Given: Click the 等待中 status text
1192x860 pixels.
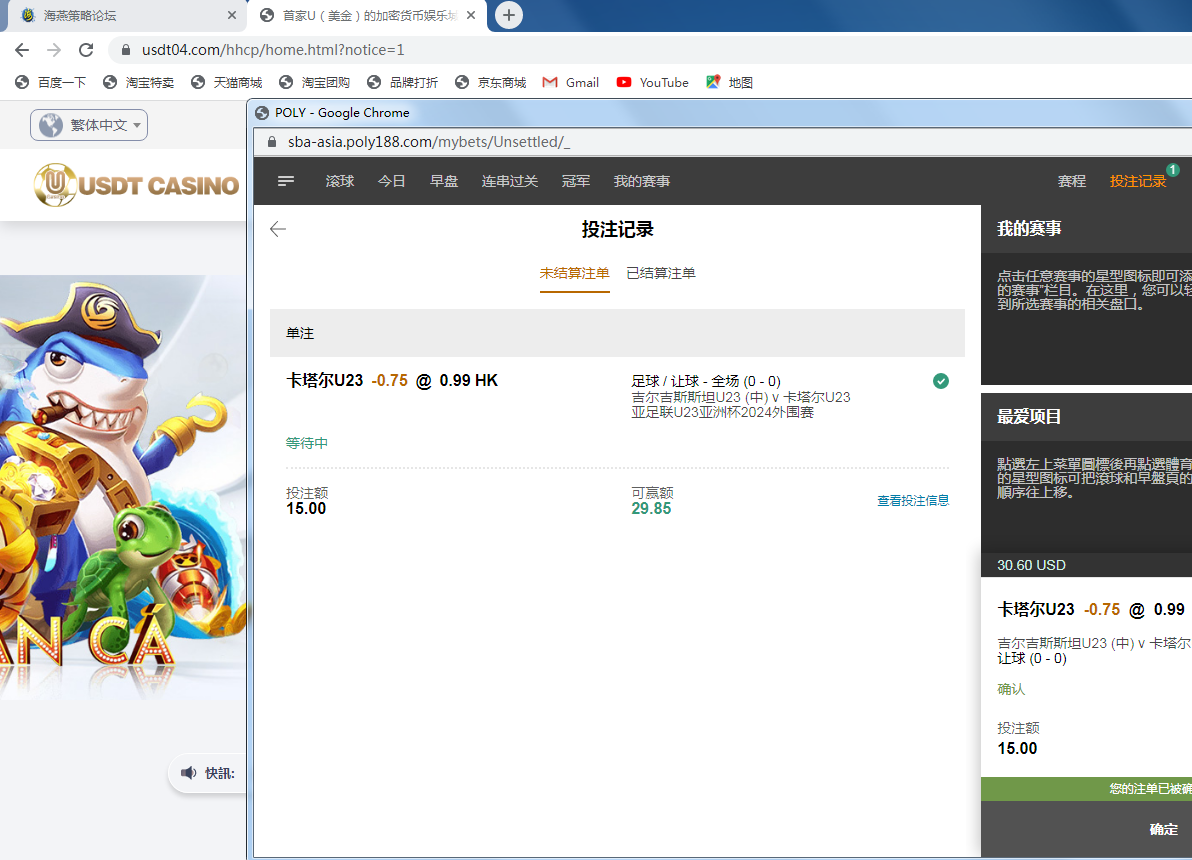Looking at the screenshot, I should tap(307, 443).
